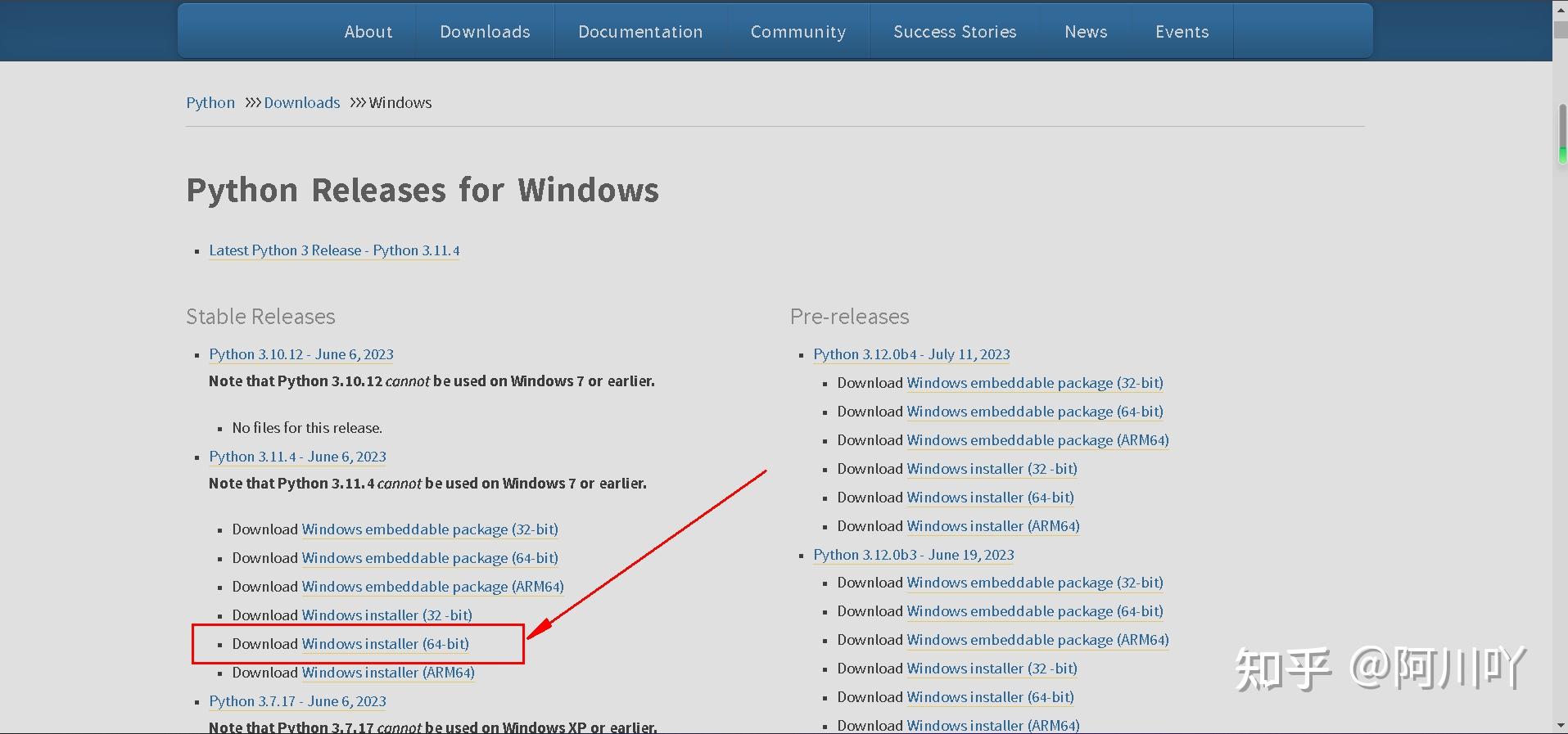The image size is (1568, 734).
Task: Download 3.12.0b4 Windows installer (32-bit)
Action: pos(992,469)
